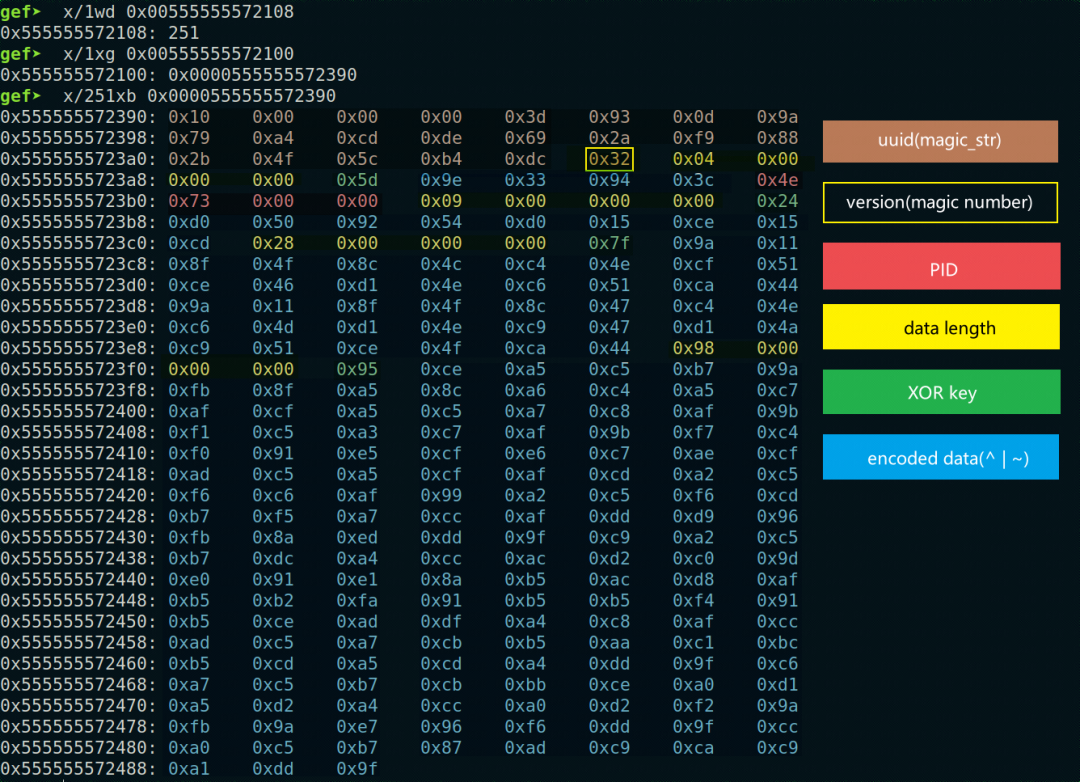Select the blue encoded data(^ | ~) legend box
The height and width of the screenshot is (782, 1080).
(x=941, y=457)
